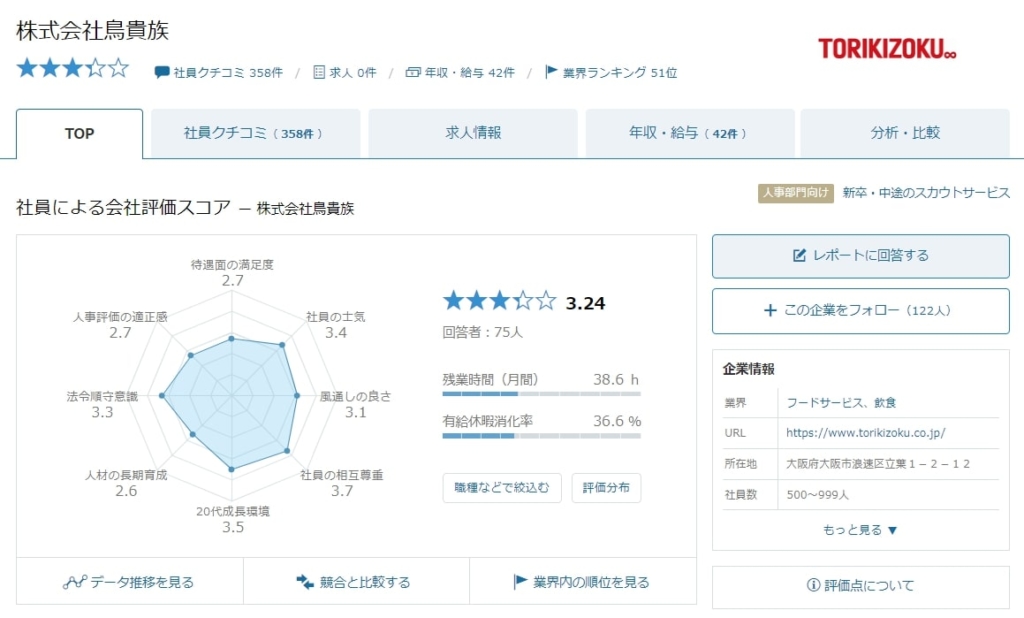Open the 評価分布 button
Viewport: 1024px width, 618px height.
click(606, 488)
